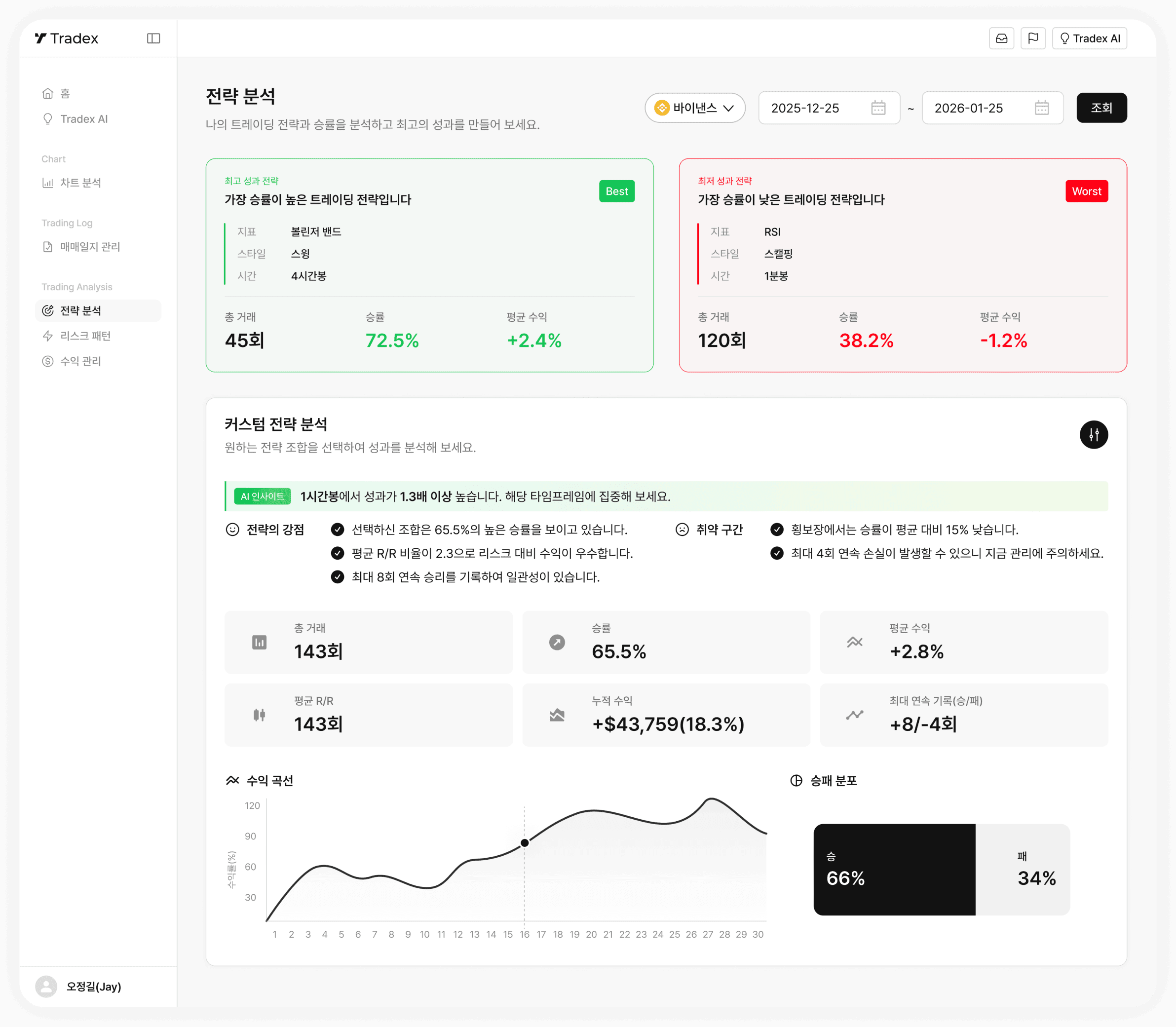Click the 스캘핑 style value
Image resolution: width=1176 pixels, height=1027 pixels.
click(x=778, y=253)
